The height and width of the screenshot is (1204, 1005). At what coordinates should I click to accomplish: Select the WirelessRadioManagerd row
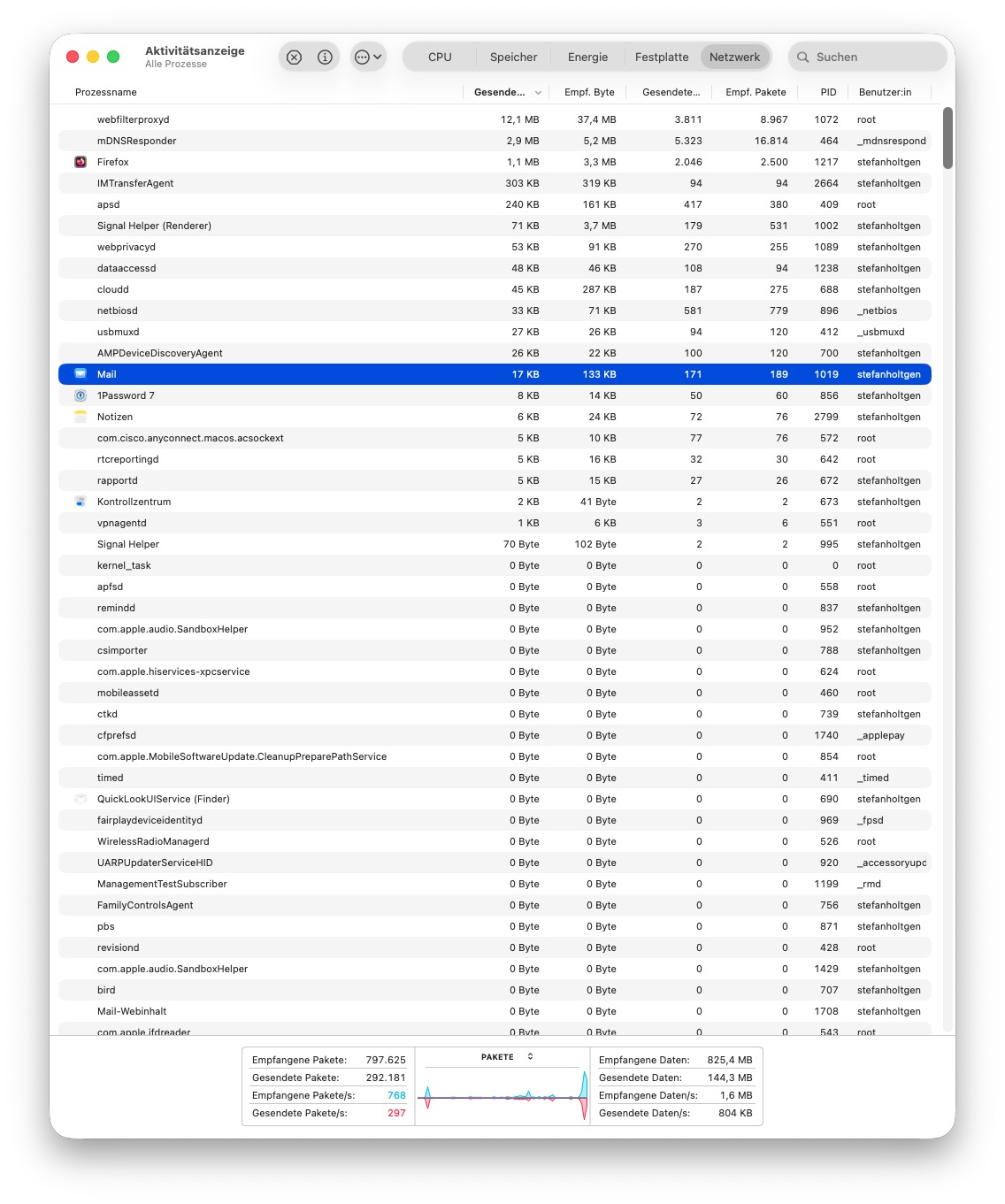click(495, 841)
